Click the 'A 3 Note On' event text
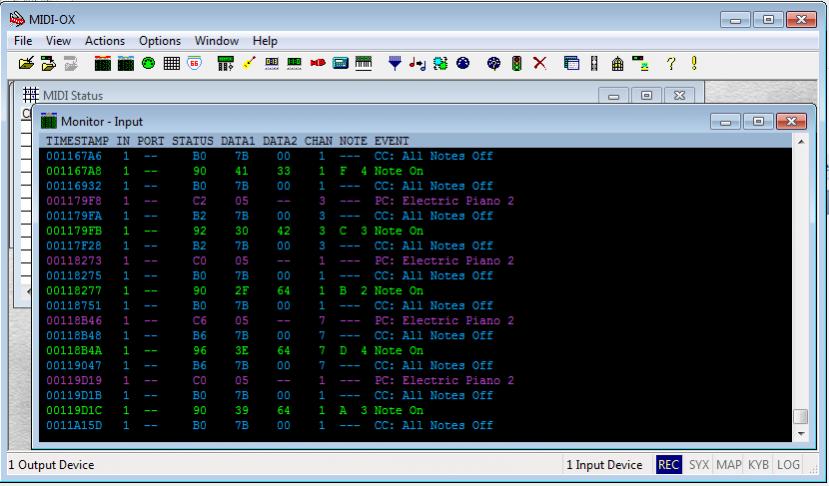Viewport: 829px width, 486px height. pos(381,410)
